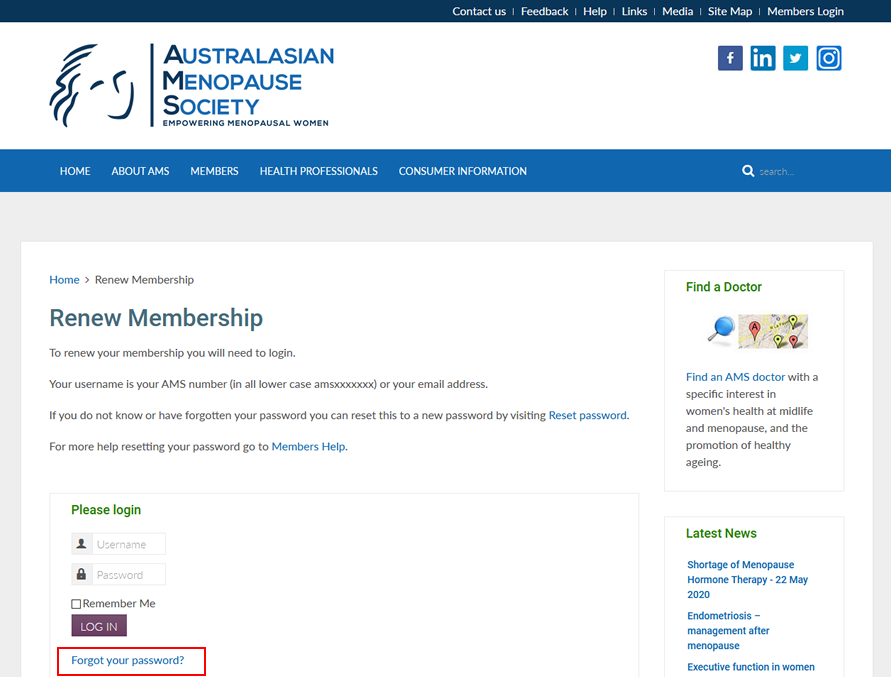Image resolution: width=891 pixels, height=678 pixels.
Task: Click the Forgot your password link
Action: pos(128,660)
